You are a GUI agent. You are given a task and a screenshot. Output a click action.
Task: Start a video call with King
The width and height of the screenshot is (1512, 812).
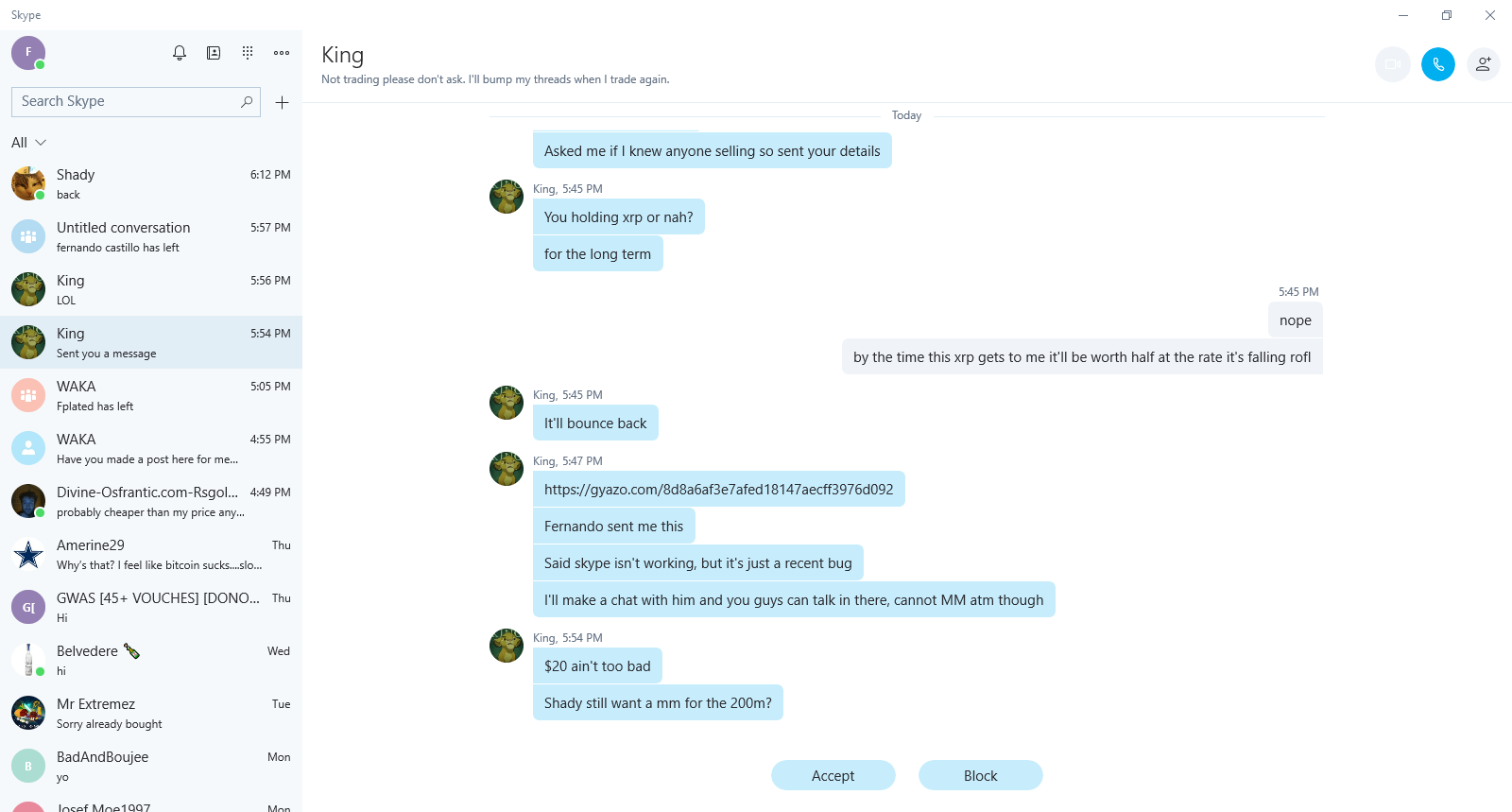pos(1392,64)
